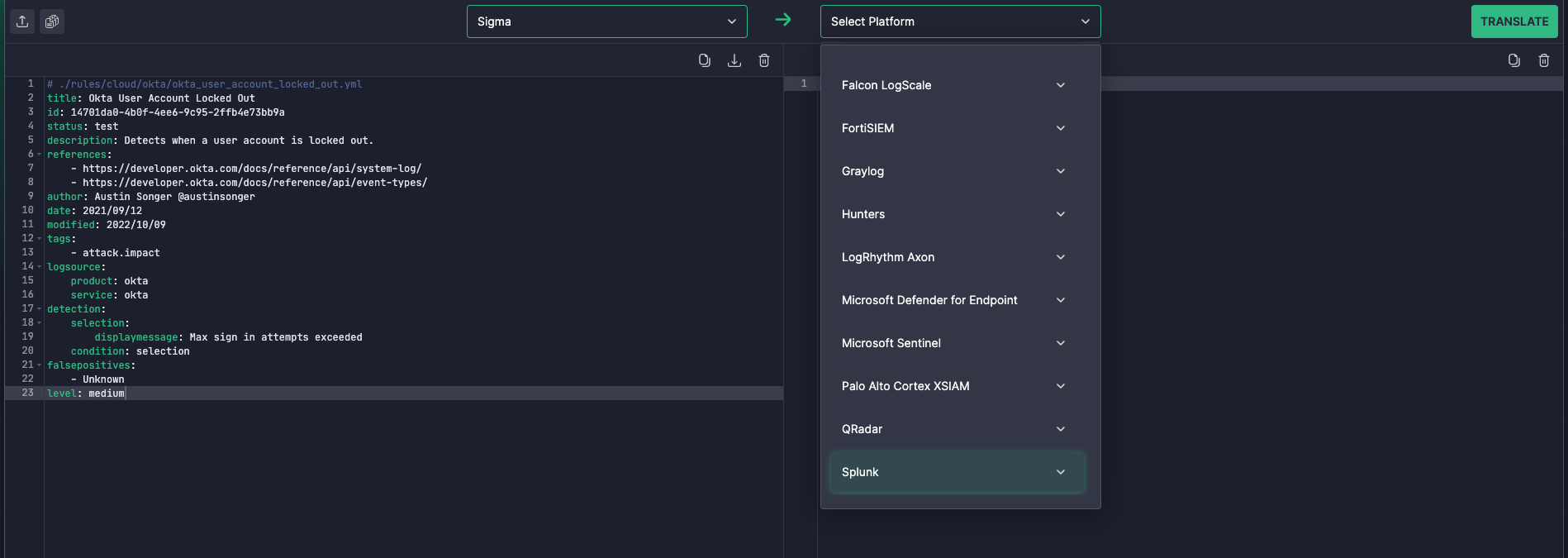Copy the translated output content
The image size is (1568, 558).
[x=1513, y=60]
